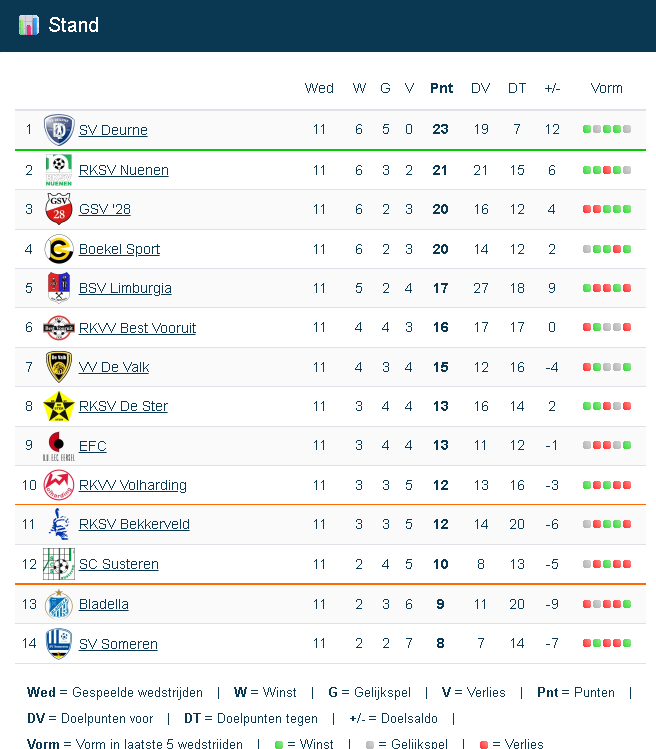Open the RKSV Bekkerveld team link

pyautogui.click(x=134, y=524)
